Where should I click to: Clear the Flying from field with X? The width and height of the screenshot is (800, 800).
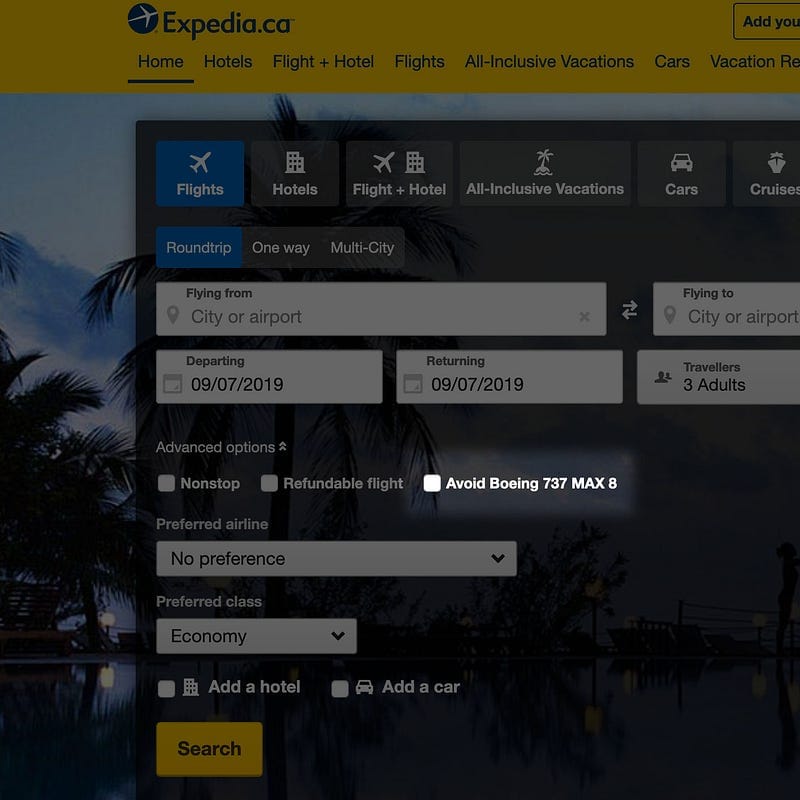point(584,317)
